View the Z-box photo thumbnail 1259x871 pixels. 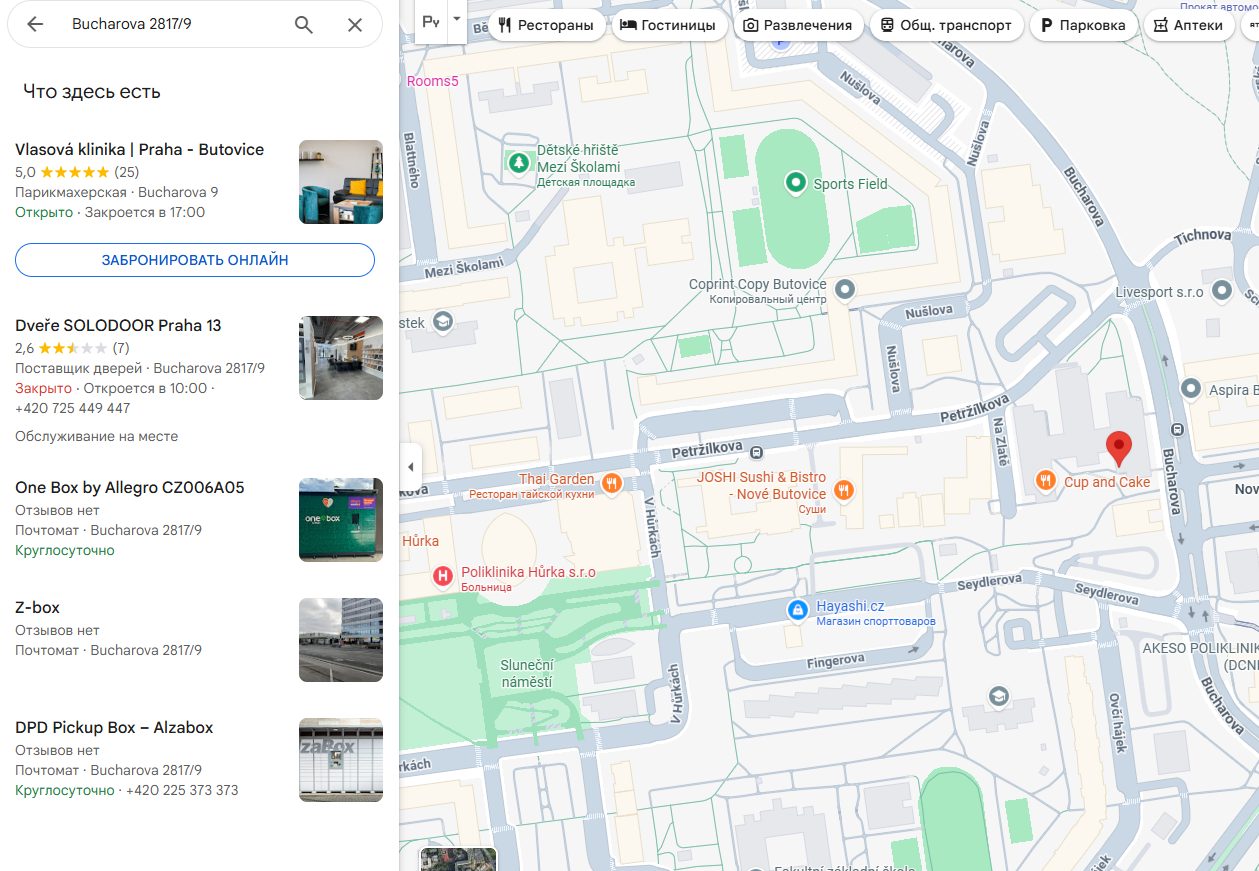[341, 640]
